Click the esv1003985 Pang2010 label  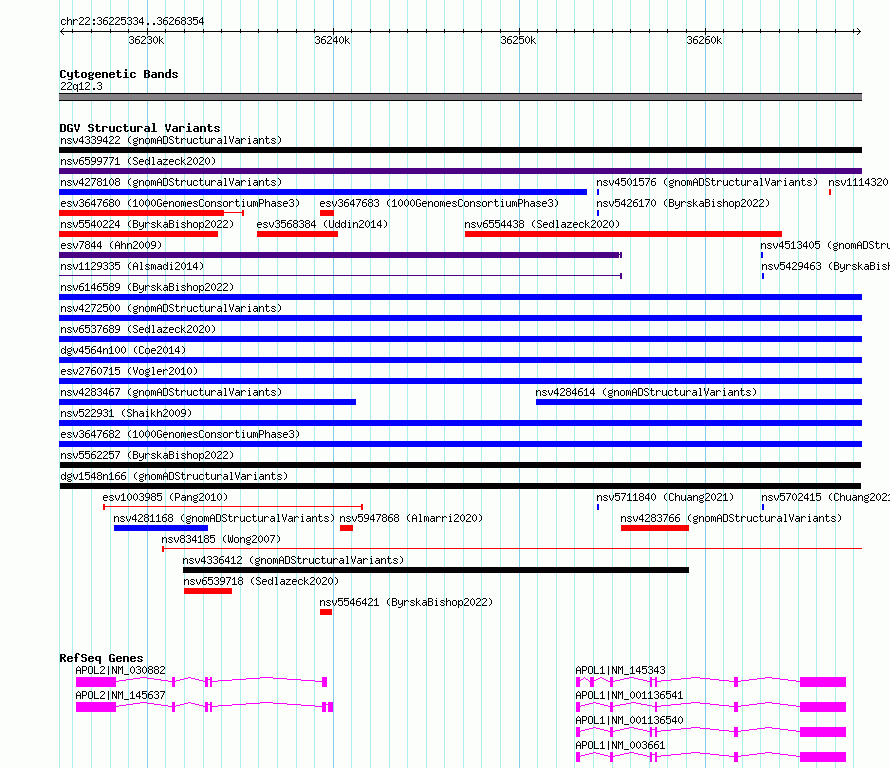pos(165,497)
